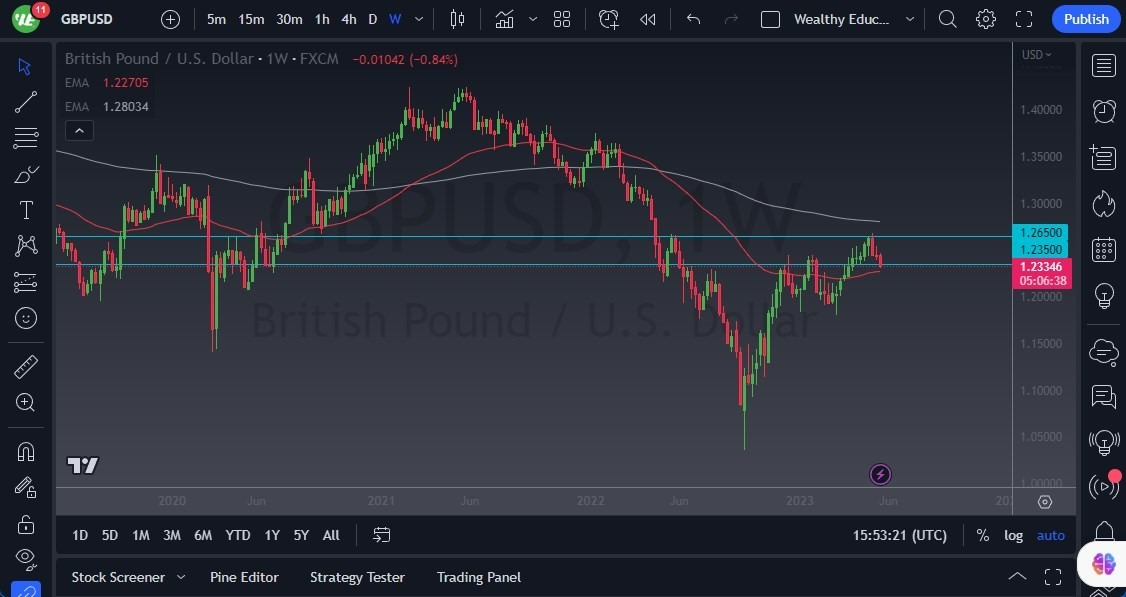Select the 1Y date range
This screenshot has height=597, width=1126.
click(x=271, y=535)
